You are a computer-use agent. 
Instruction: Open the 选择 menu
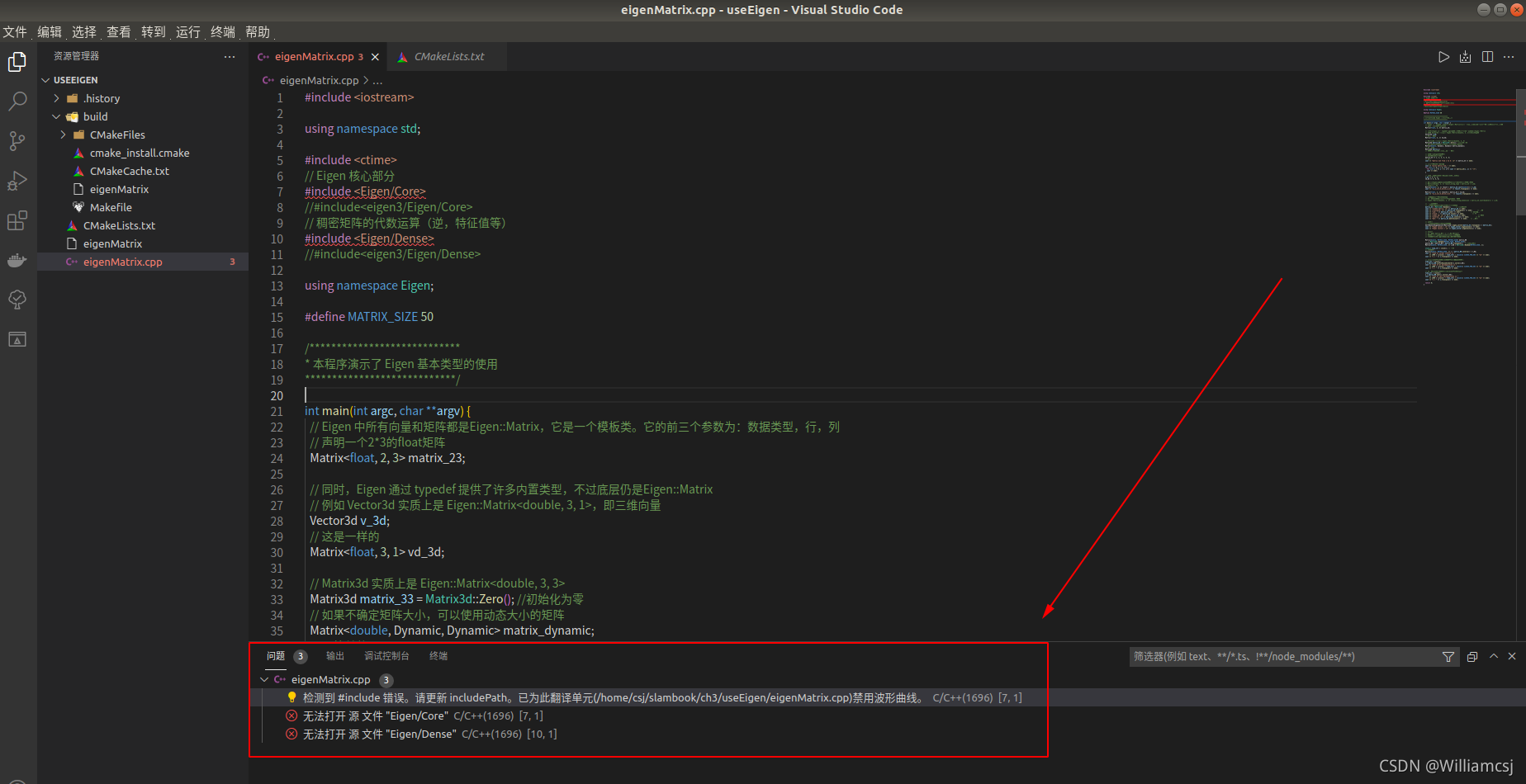[84, 31]
